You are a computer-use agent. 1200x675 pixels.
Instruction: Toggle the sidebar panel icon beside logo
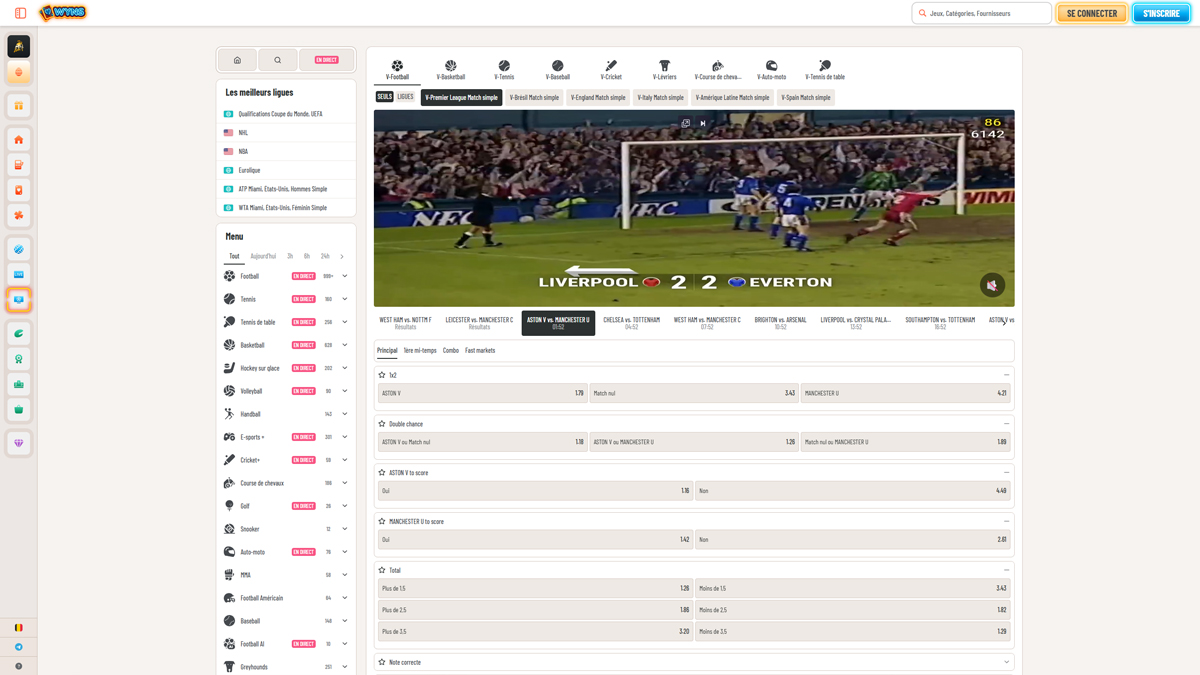20,13
